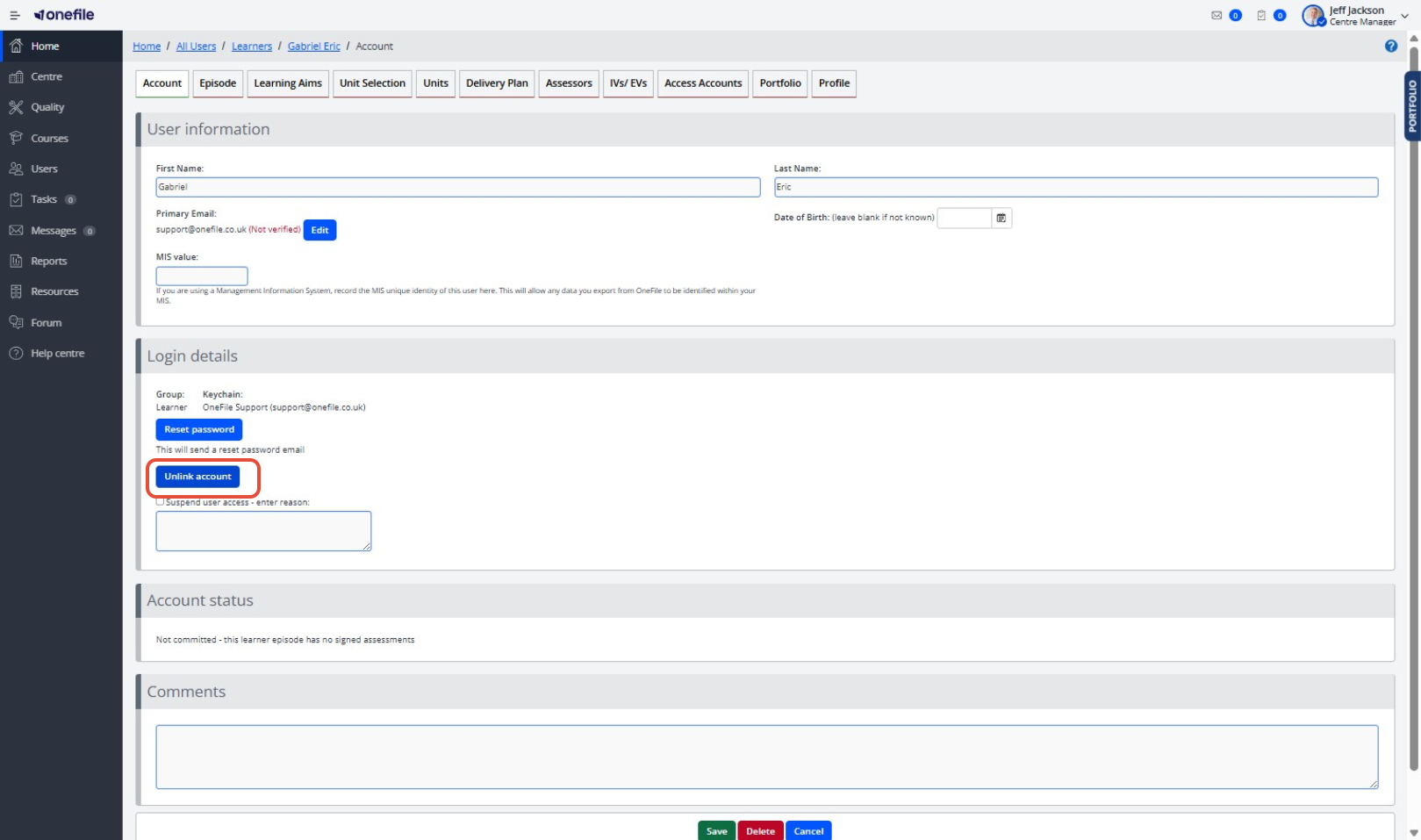
Task: Open Users in the sidebar
Action: (61, 169)
